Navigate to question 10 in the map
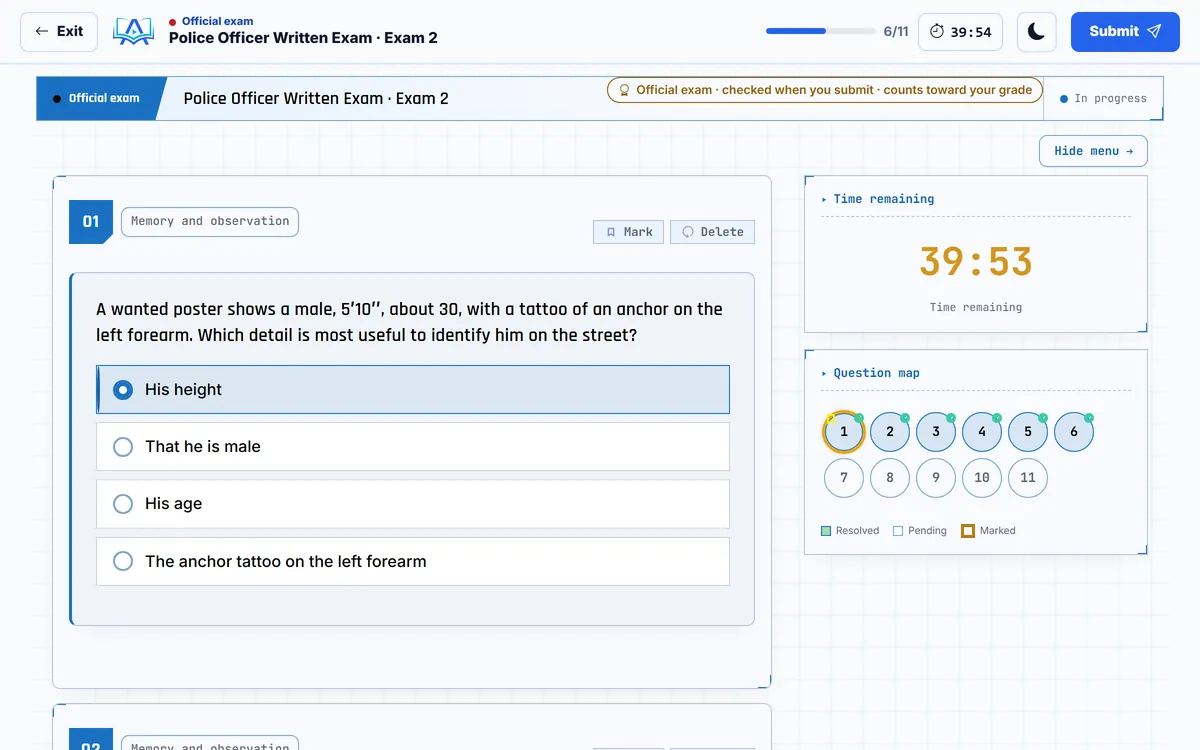The height and width of the screenshot is (750, 1200). (x=982, y=478)
